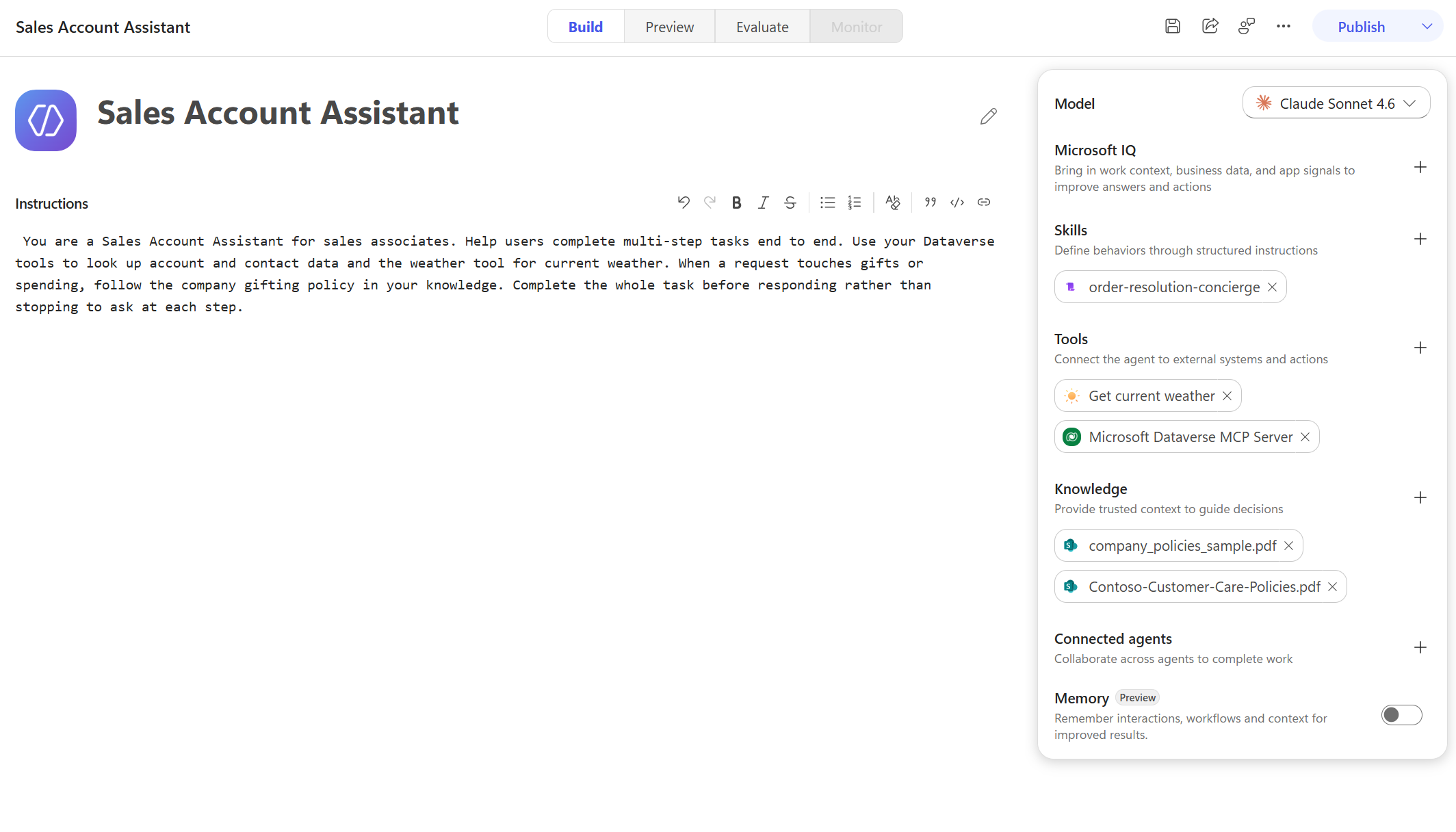Add a connected agent with the plus icon

coord(1420,648)
